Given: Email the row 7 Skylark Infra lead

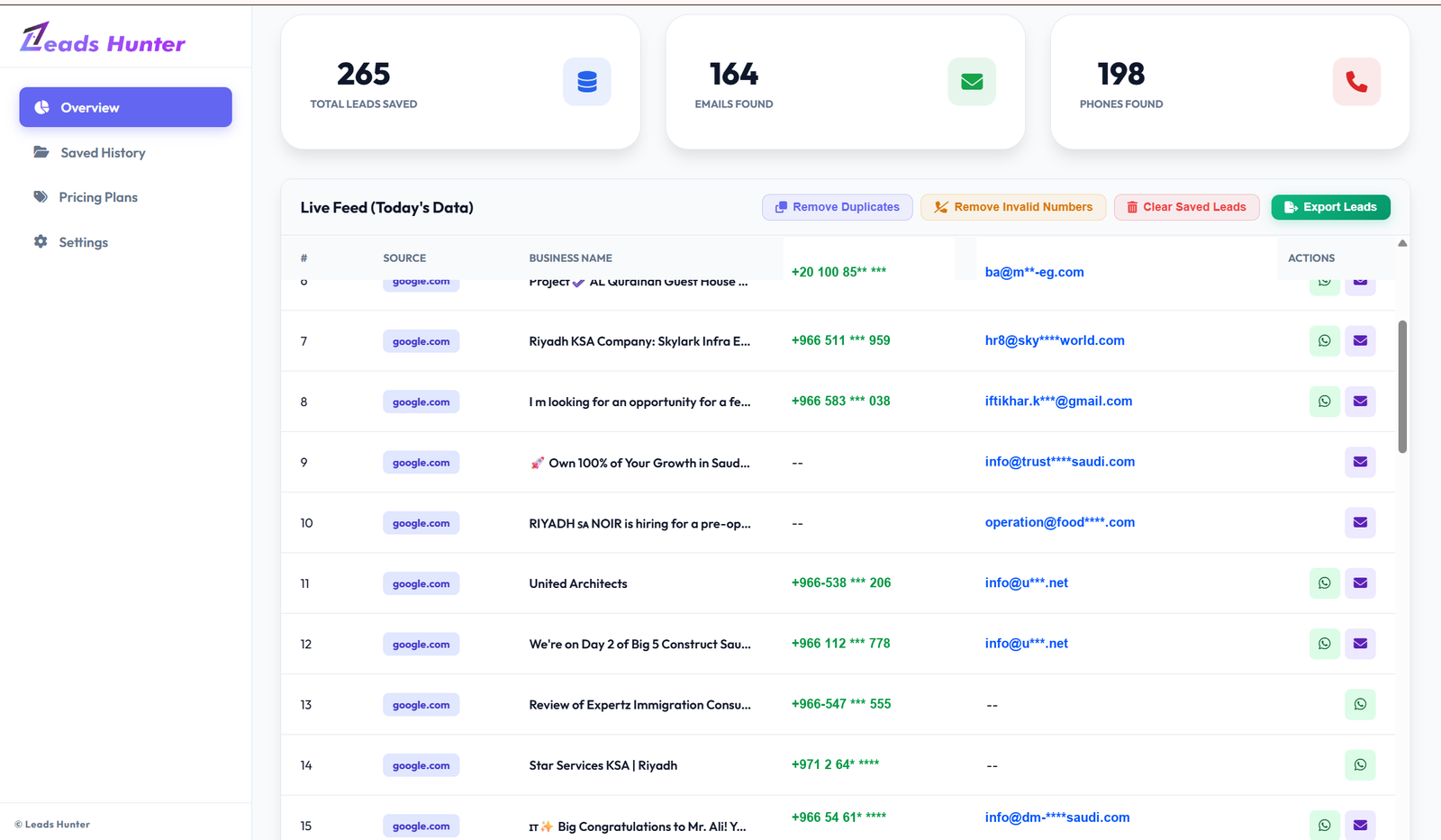Looking at the screenshot, I should [1360, 340].
